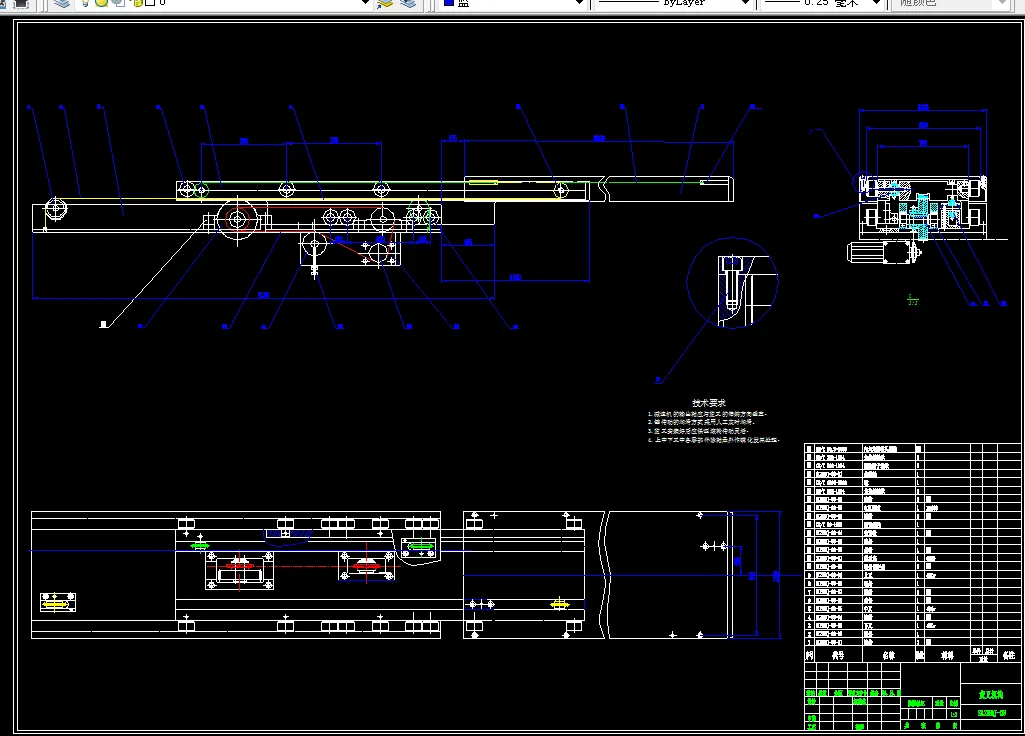
Task: Select the 技术要求 heading text
Action: click(x=709, y=403)
